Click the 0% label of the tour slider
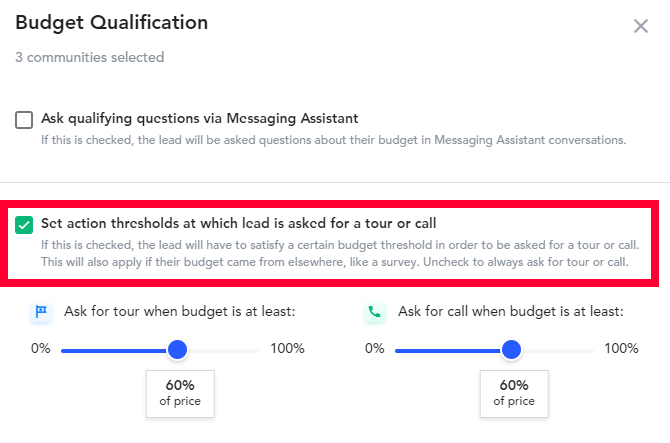This screenshot has height=443, width=670. click(40, 349)
